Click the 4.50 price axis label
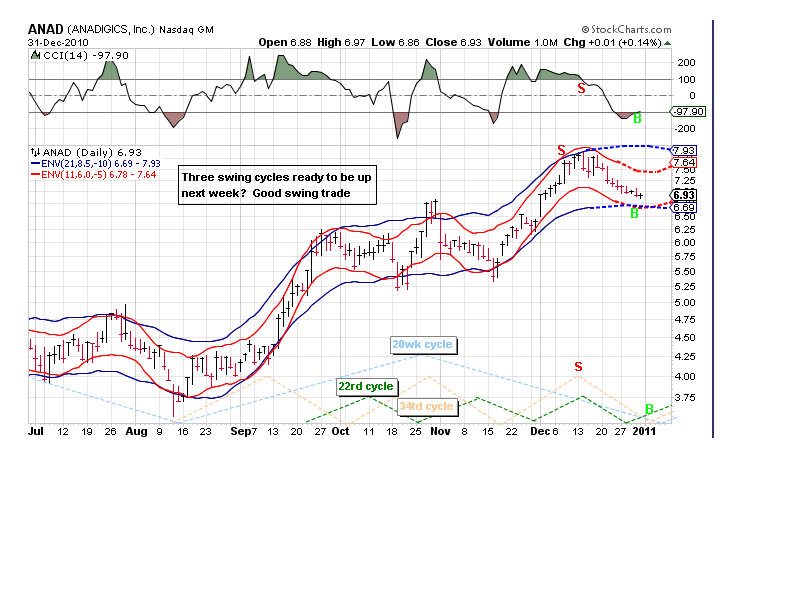The height and width of the screenshot is (600, 800). [685, 337]
